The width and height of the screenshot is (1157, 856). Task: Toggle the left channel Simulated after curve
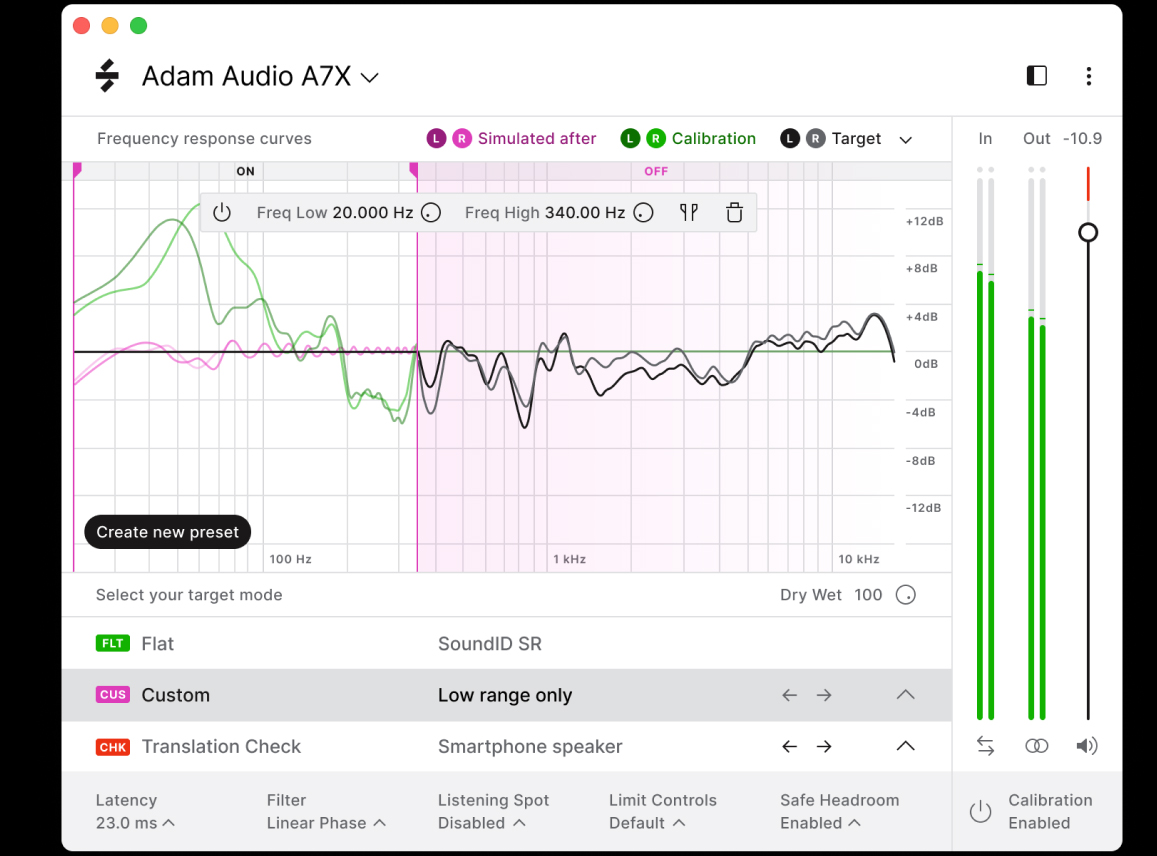(436, 139)
